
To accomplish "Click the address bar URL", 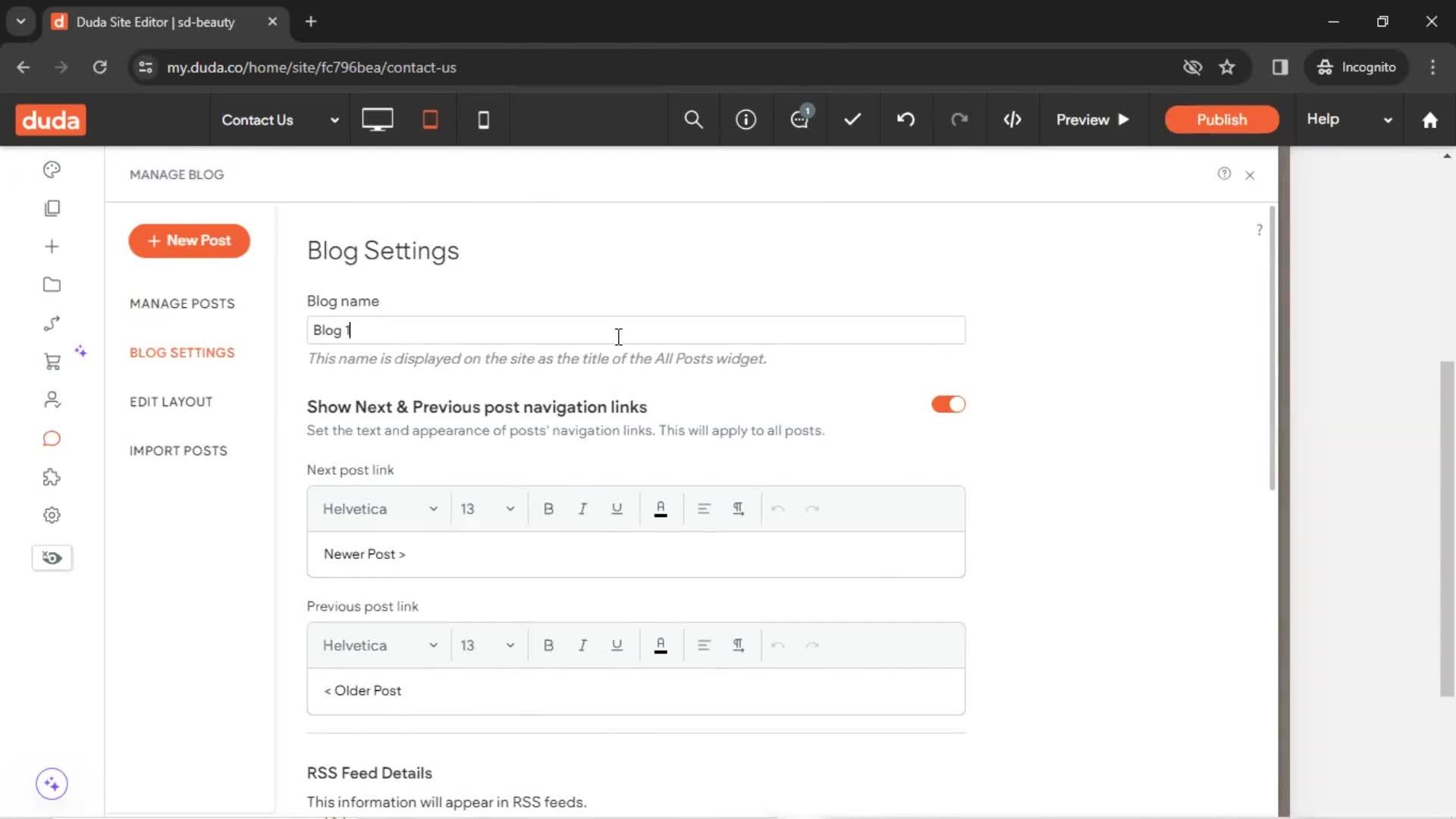I will [312, 67].
